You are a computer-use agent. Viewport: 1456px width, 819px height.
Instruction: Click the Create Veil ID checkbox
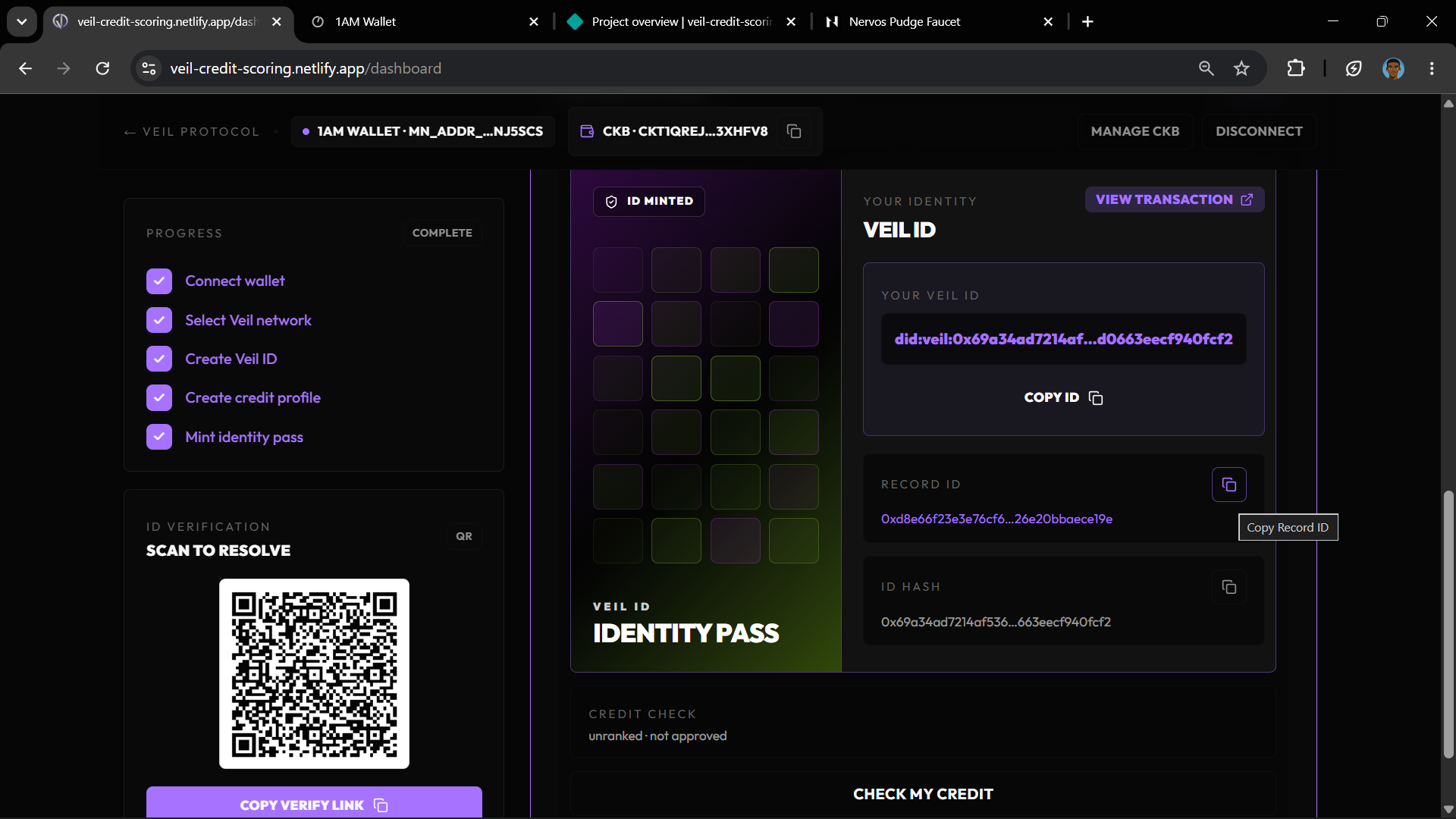(159, 359)
